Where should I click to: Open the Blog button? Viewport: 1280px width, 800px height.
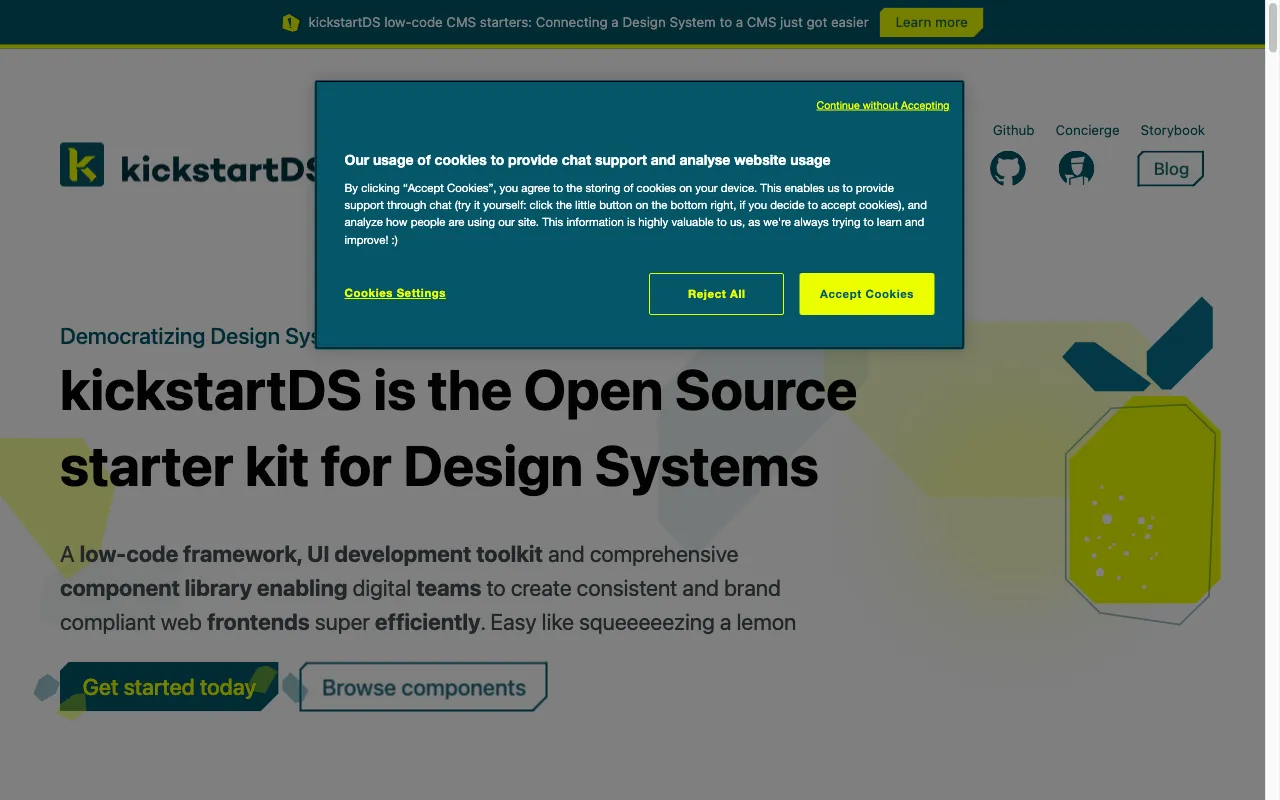[x=1170, y=169]
